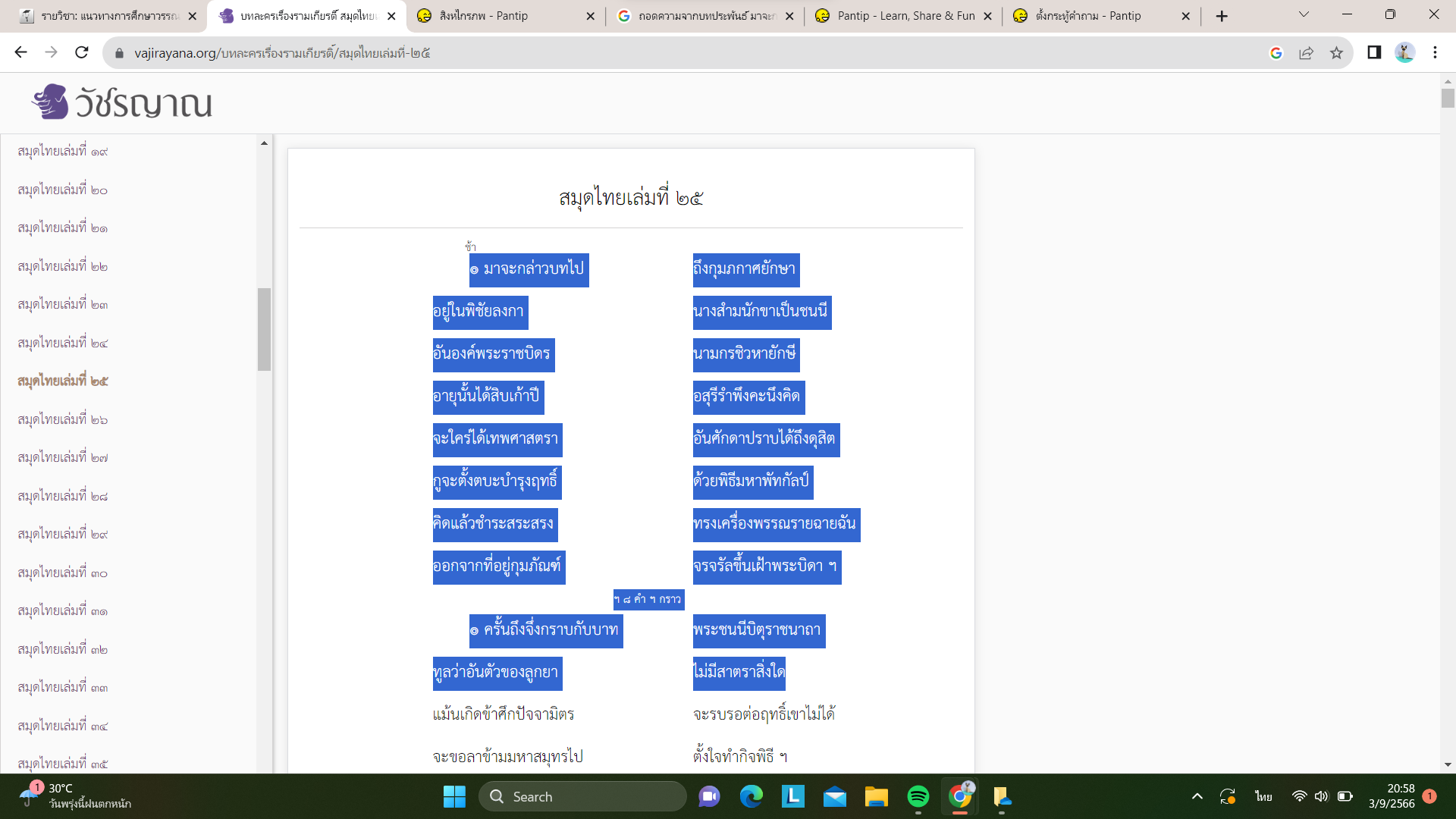
Task: Click the browser reload icon
Action: pyautogui.click(x=82, y=52)
